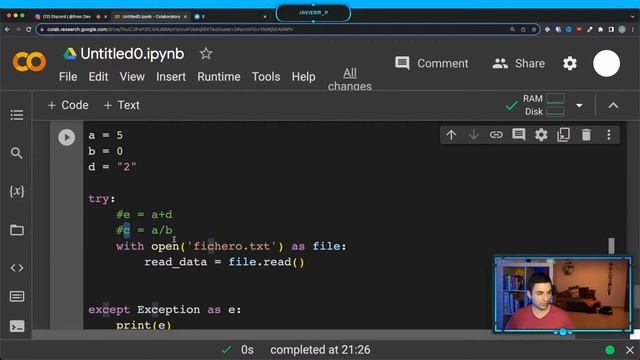The width and height of the screenshot is (640, 360).
Task: Open the Tools menu
Action: coord(266,77)
